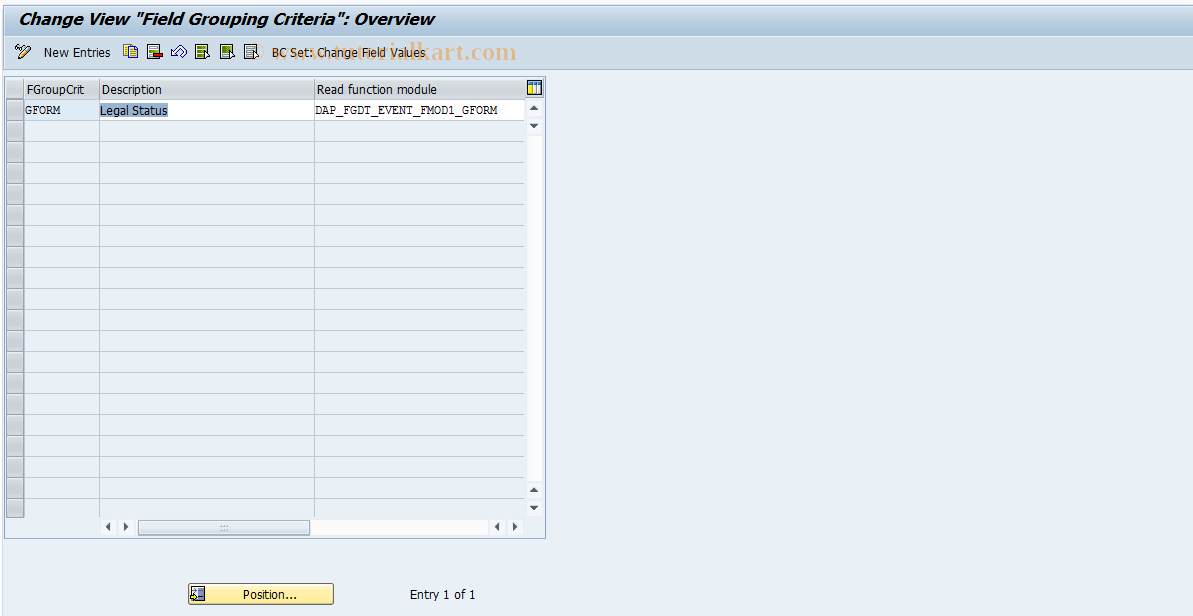Image resolution: width=1193 pixels, height=616 pixels.
Task: Click bottom-most vertical scroll down arrow
Action: pyautogui.click(x=534, y=507)
